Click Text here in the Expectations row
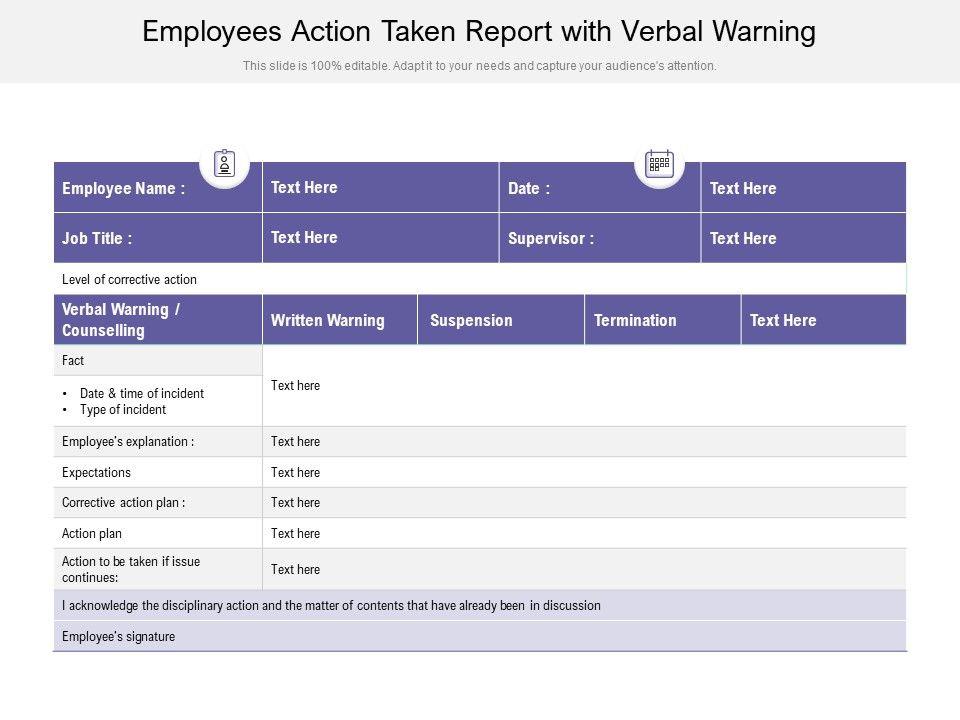 pos(295,473)
